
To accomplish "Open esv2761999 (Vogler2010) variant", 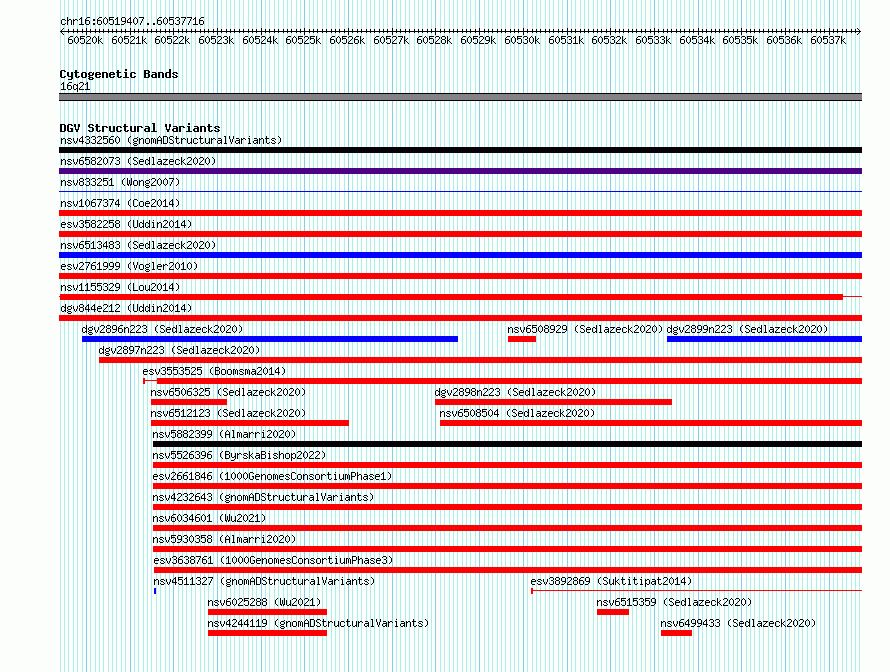I will 129,266.
